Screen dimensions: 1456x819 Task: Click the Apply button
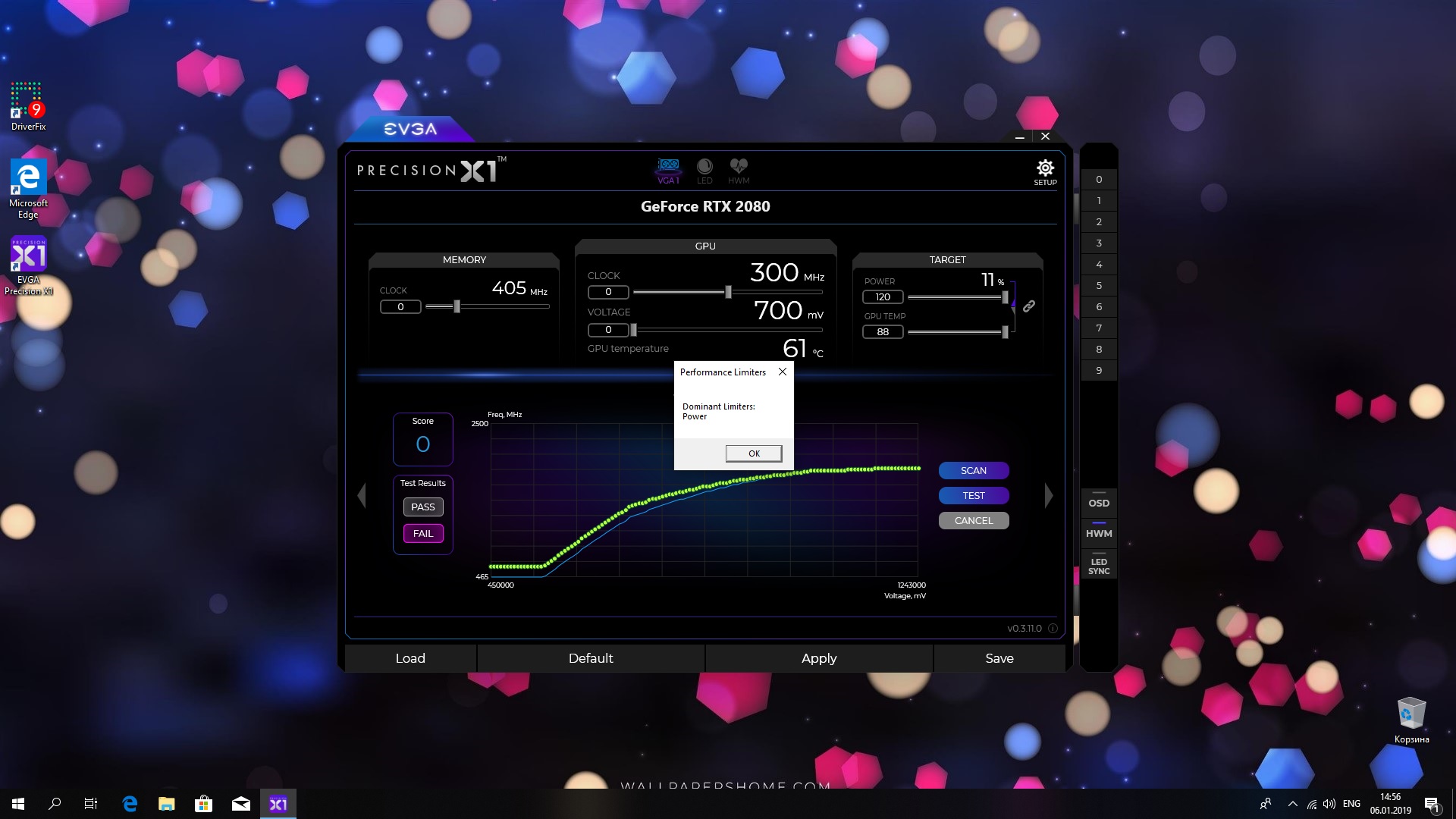[x=819, y=658]
